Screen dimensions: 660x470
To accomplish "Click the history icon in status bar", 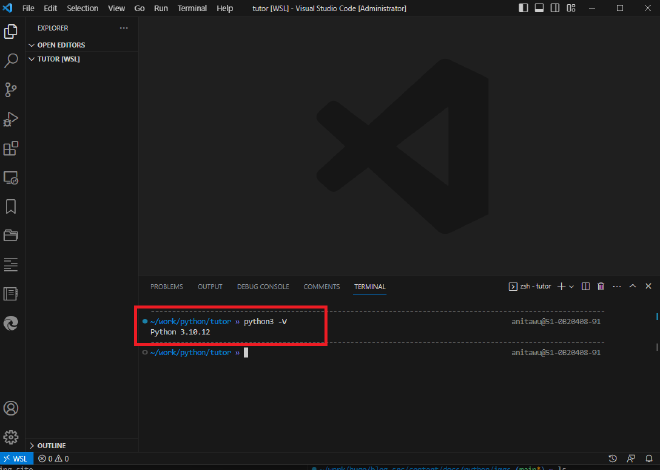I will point(612,459).
